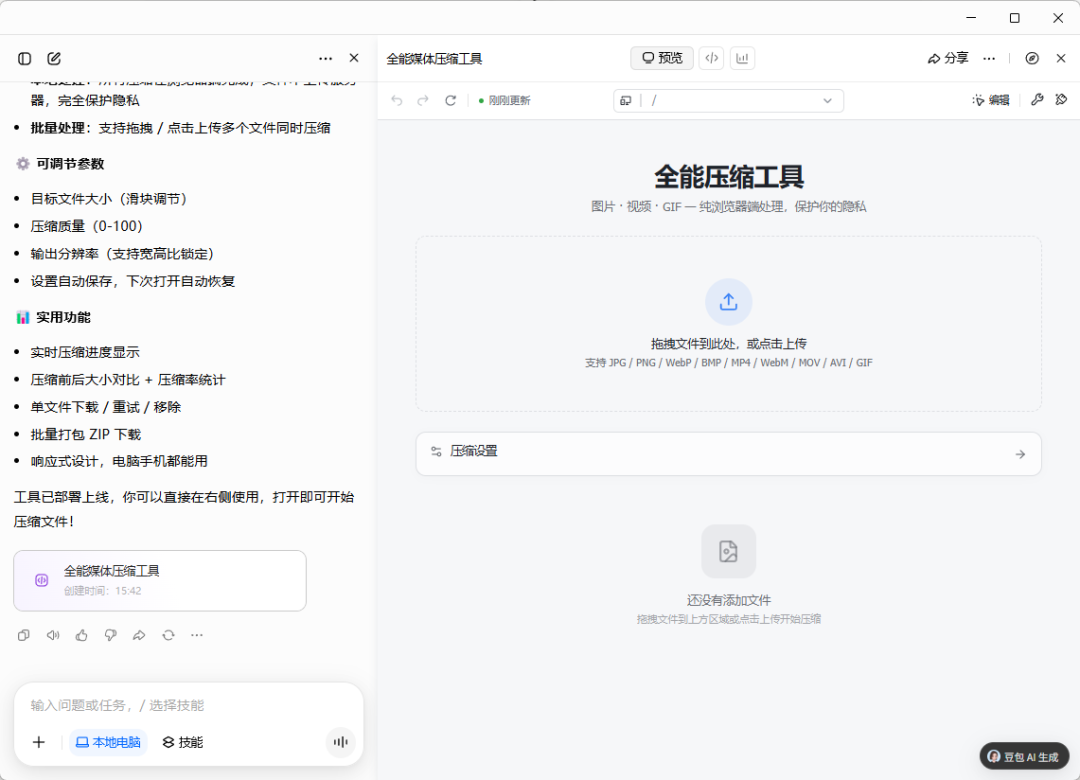Open the 全能媒体压缩工具 artifact card
This screenshot has height=780, width=1080.
pos(160,580)
